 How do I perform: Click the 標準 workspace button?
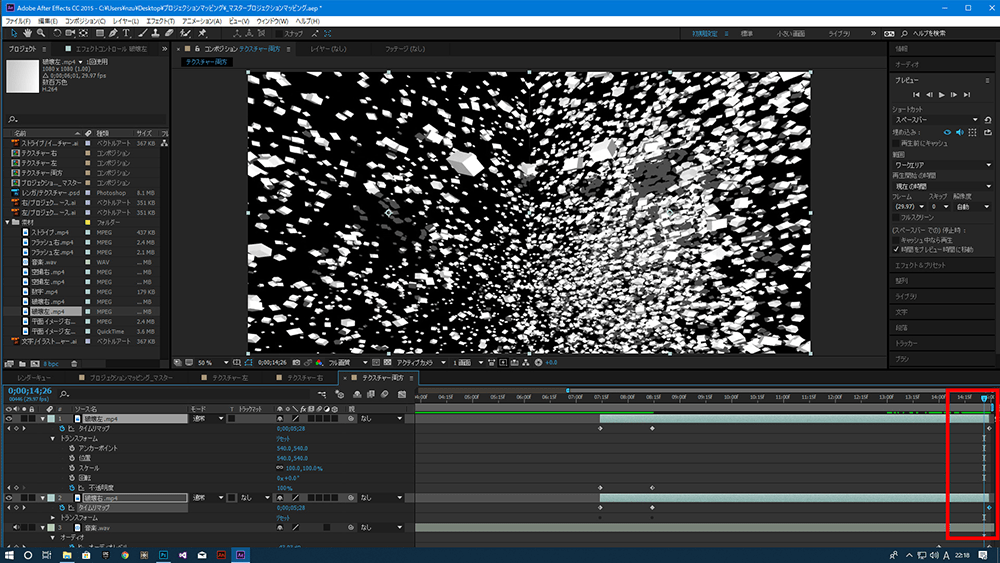click(x=746, y=33)
